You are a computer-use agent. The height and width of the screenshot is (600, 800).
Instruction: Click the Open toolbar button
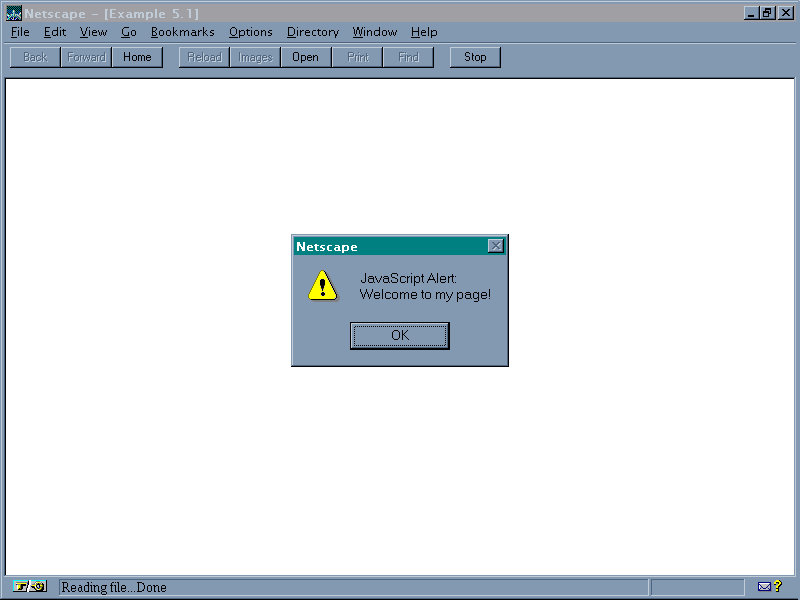(305, 57)
